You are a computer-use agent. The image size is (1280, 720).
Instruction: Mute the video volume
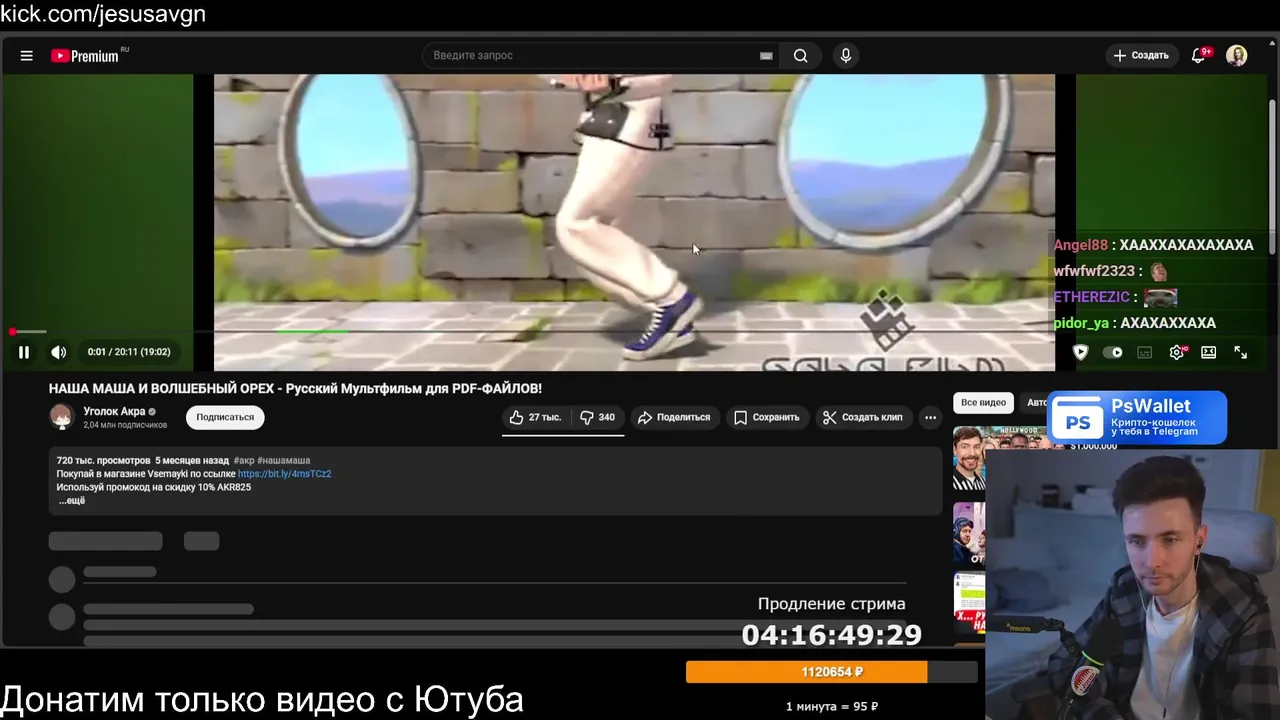point(59,352)
